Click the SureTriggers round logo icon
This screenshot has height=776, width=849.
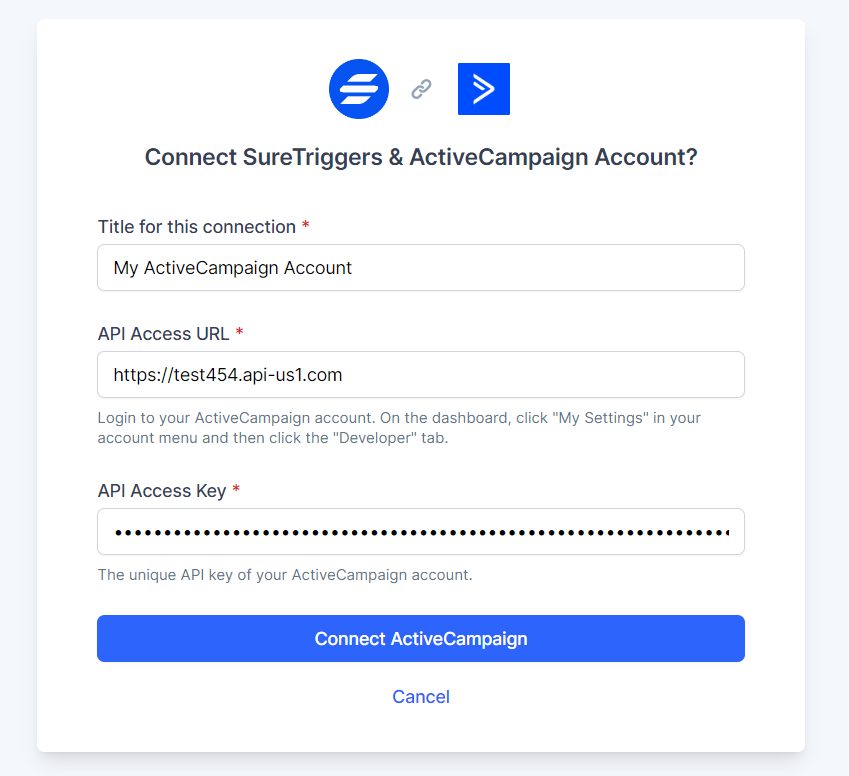[x=358, y=89]
